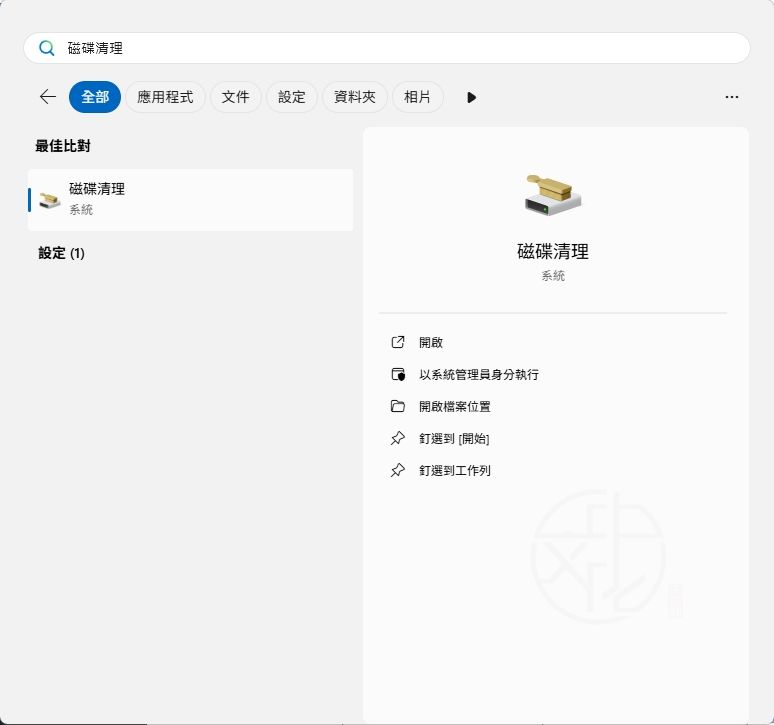
Task: Select the 磁碟清理 best match result
Action: coord(191,200)
